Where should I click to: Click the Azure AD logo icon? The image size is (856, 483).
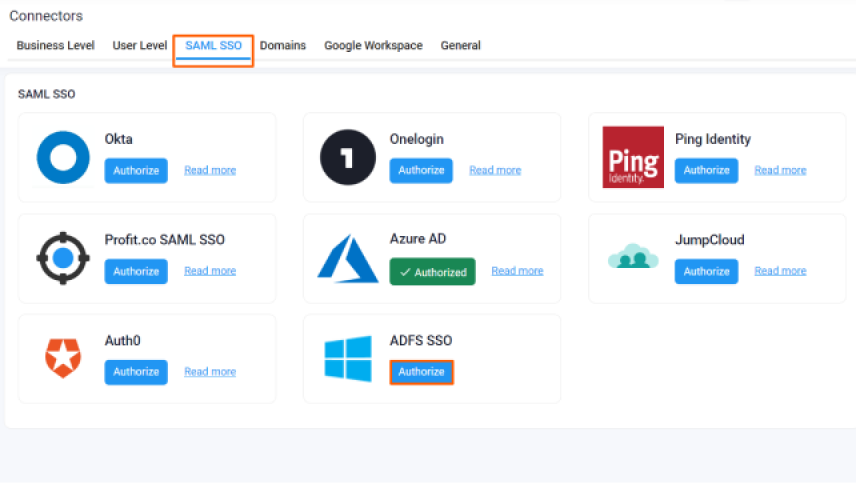[348, 258]
